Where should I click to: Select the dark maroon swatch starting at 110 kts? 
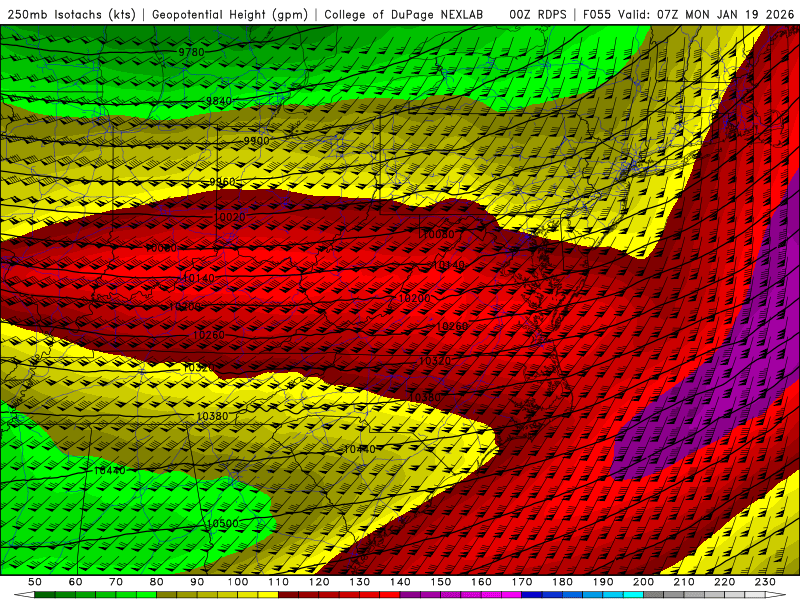(288, 595)
